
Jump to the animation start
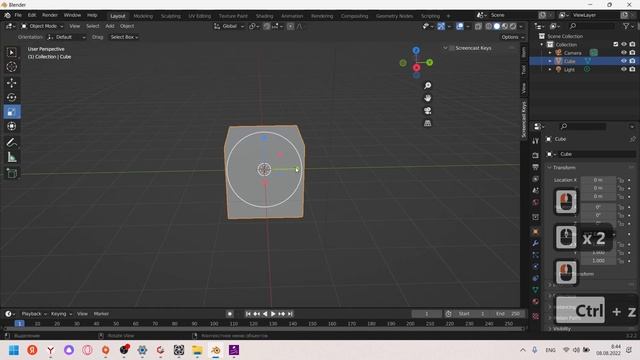pos(248,314)
